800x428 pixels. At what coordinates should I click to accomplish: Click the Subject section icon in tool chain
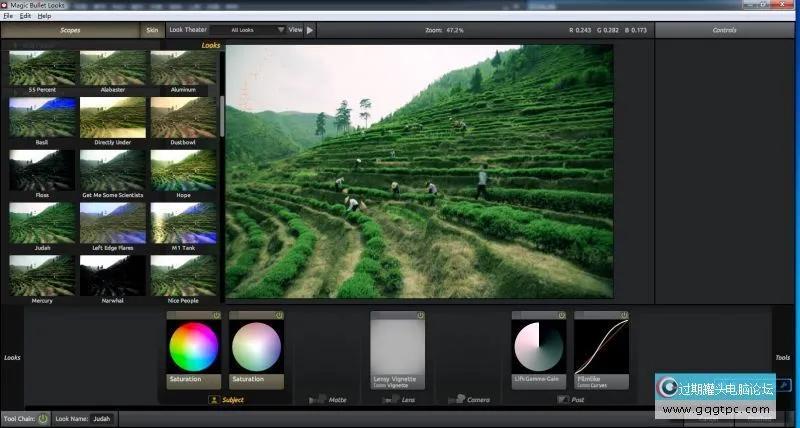213,400
